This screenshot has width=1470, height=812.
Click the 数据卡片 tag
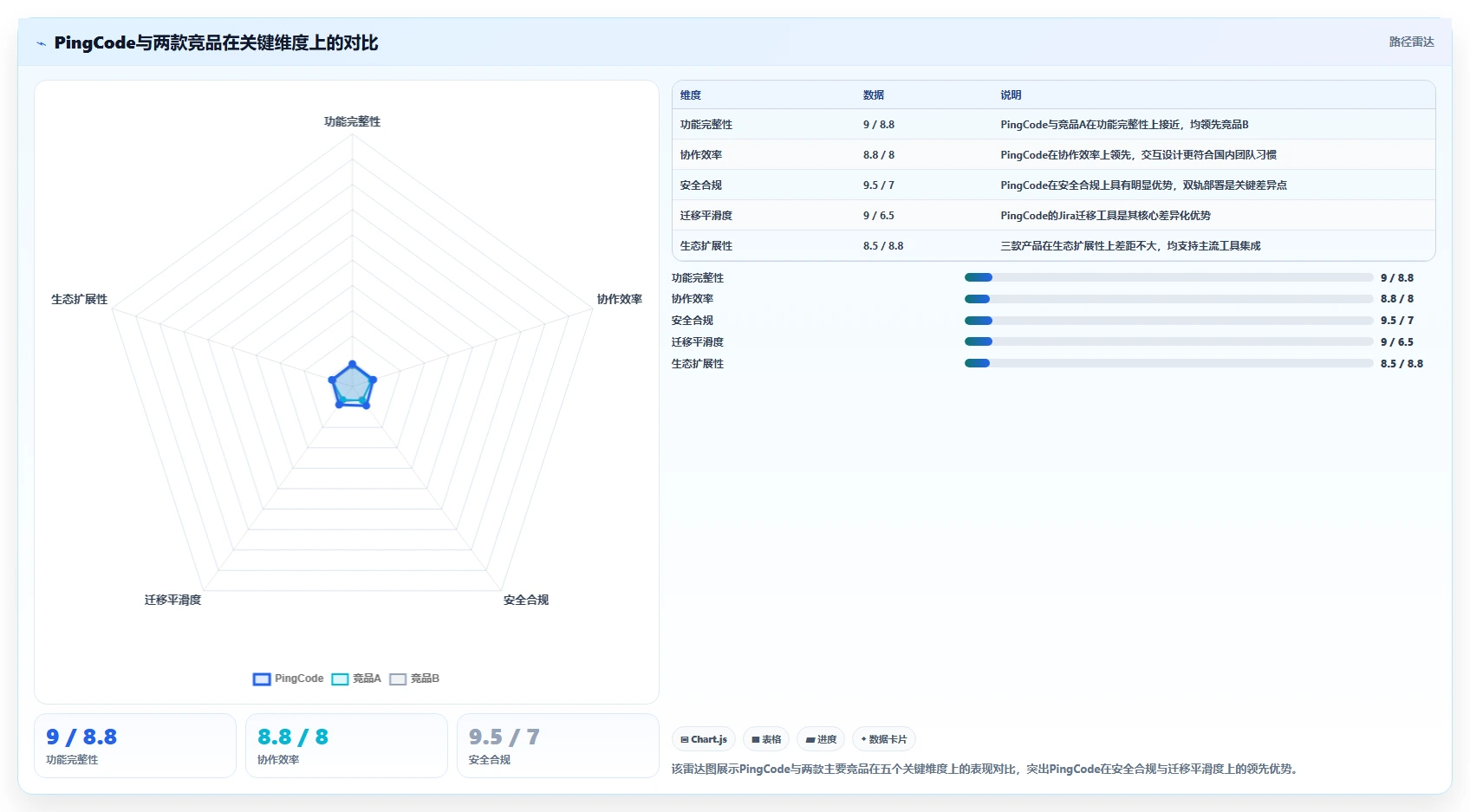[884, 739]
